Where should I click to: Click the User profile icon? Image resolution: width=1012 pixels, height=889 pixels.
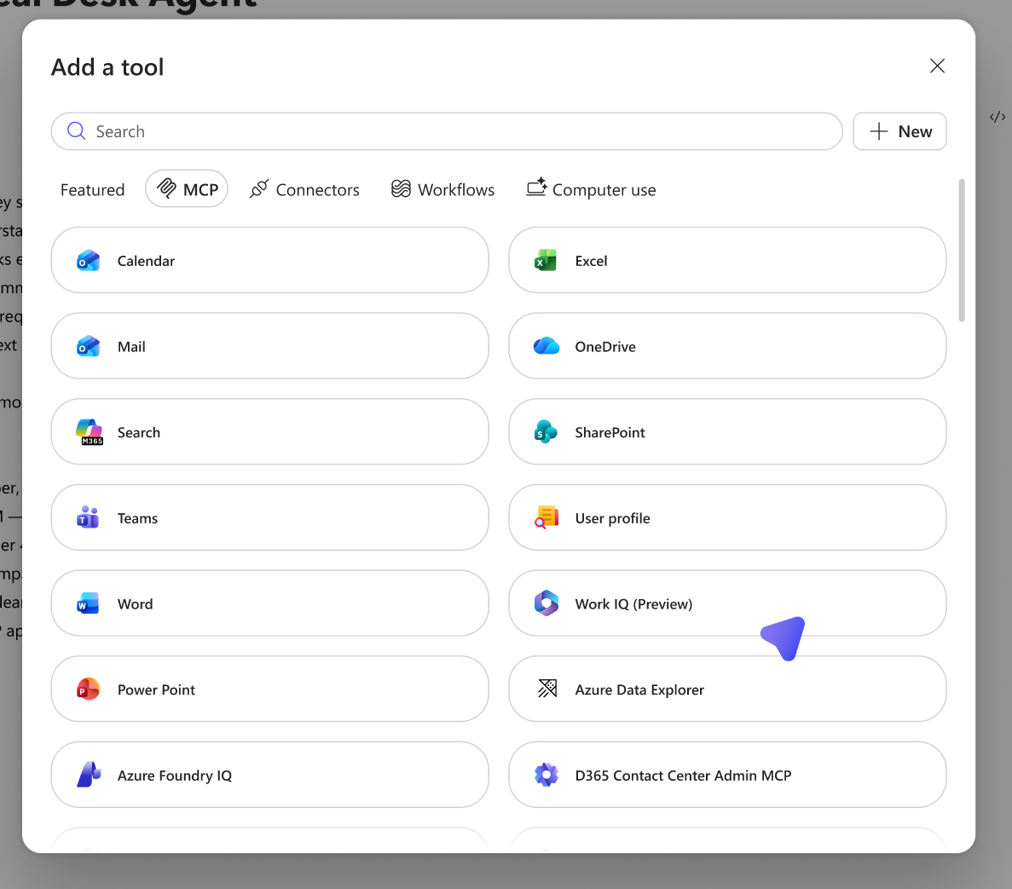(x=546, y=518)
